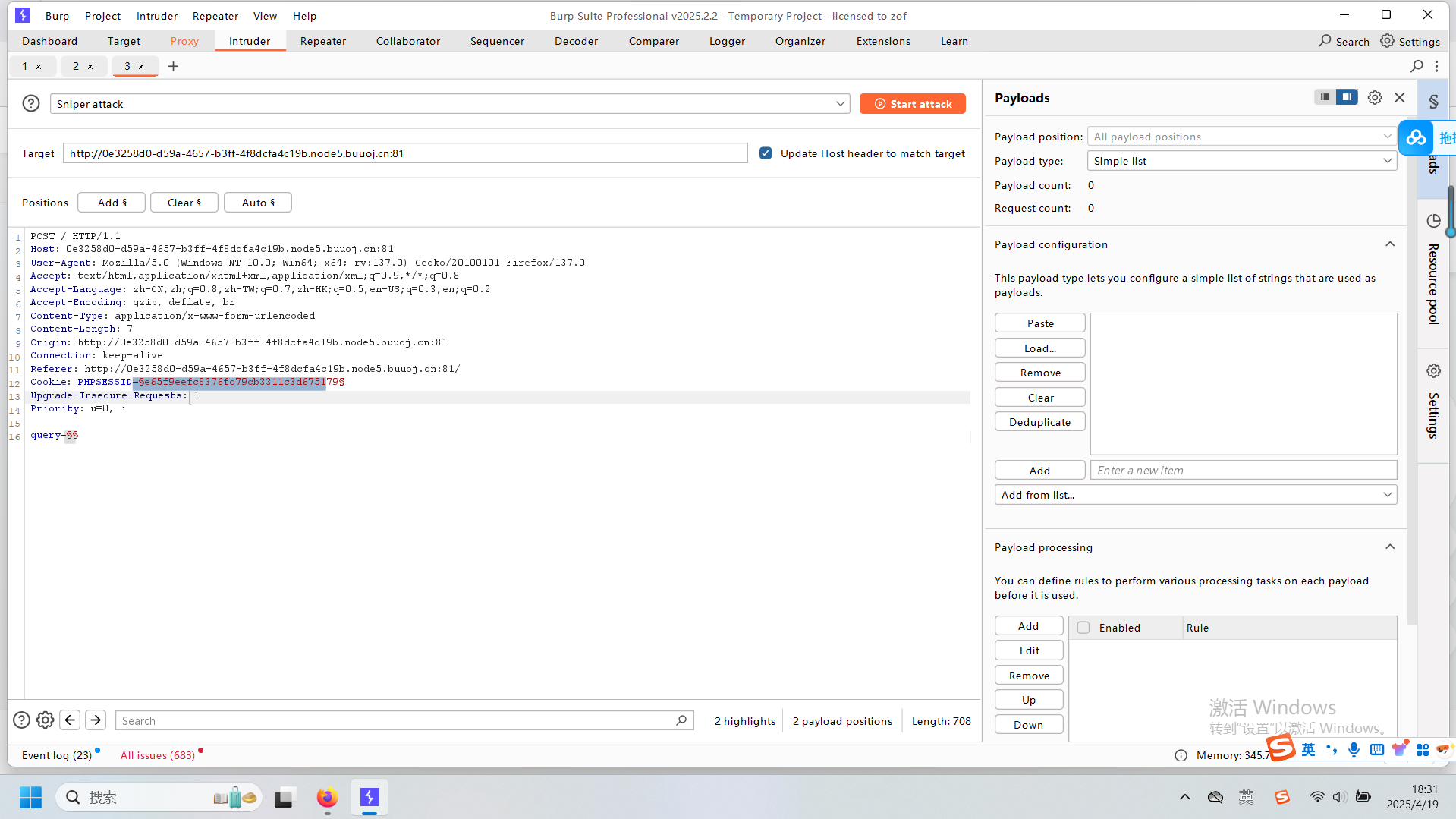Switch Payloads panel to side-by-side layout icon
Viewport: 1456px width, 819px height.
pos(1347,97)
